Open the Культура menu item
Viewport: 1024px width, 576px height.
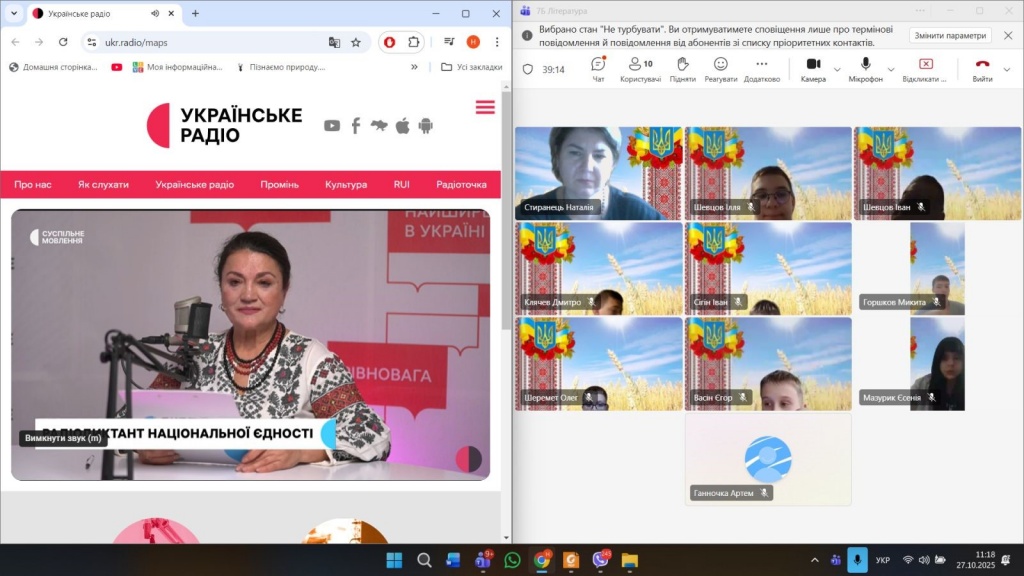[x=345, y=184]
